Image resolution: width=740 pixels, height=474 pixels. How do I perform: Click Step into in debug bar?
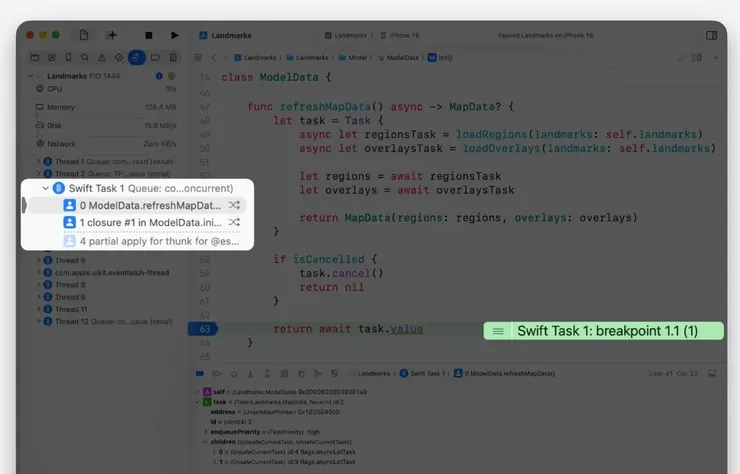point(251,373)
